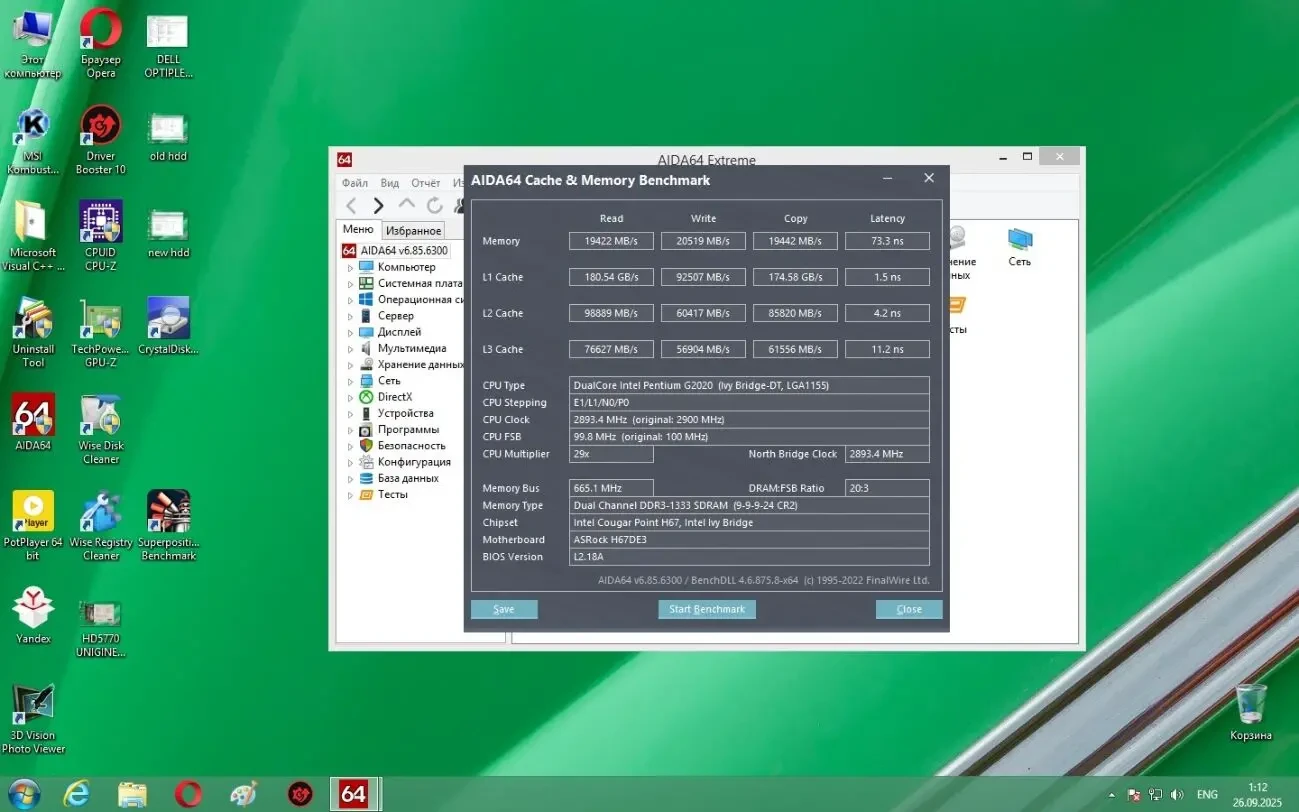Click the Save button in benchmark dialog
The width and height of the screenshot is (1299, 812).
click(x=504, y=609)
